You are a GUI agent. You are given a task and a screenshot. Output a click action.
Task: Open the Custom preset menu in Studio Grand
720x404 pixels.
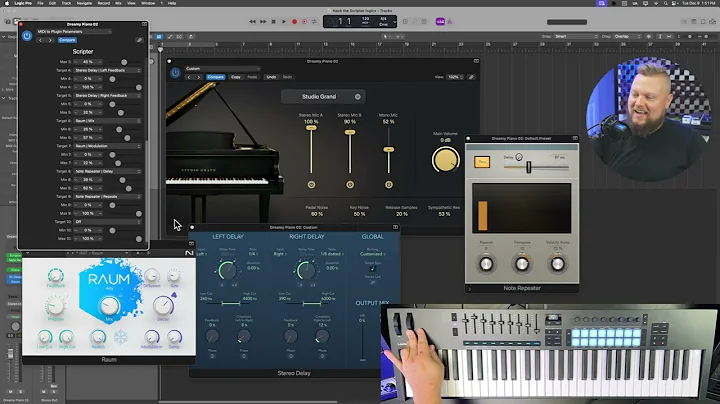(222, 68)
